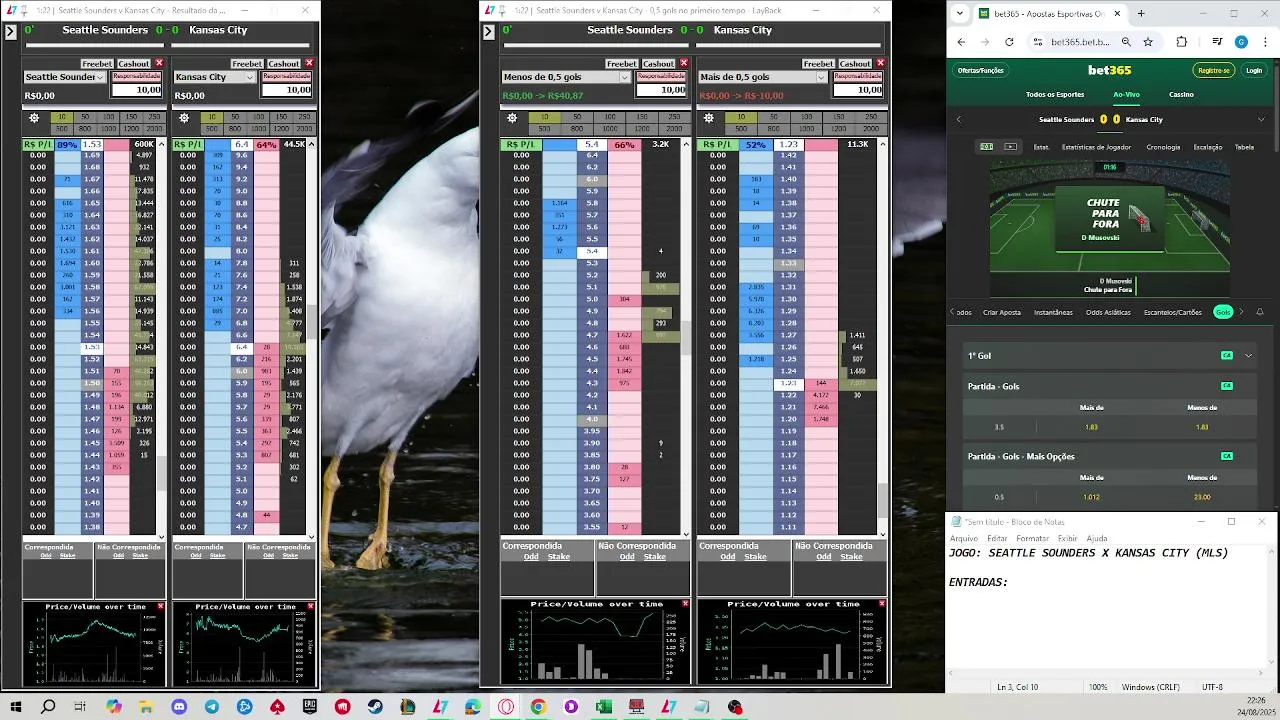Viewport: 1280px width, 720px height.
Task: Toggle Responsabilidade in Seattle Sounders ladder
Action: (136, 76)
